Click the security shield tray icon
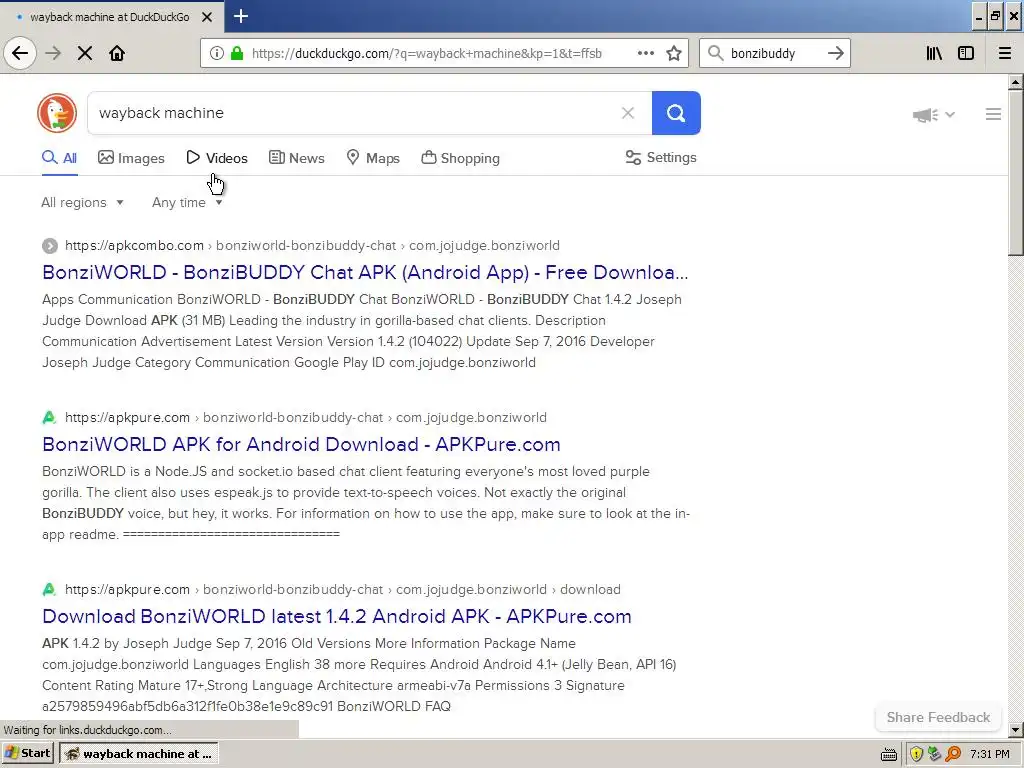Image resolution: width=1024 pixels, height=768 pixels. pyautogui.click(x=916, y=754)
